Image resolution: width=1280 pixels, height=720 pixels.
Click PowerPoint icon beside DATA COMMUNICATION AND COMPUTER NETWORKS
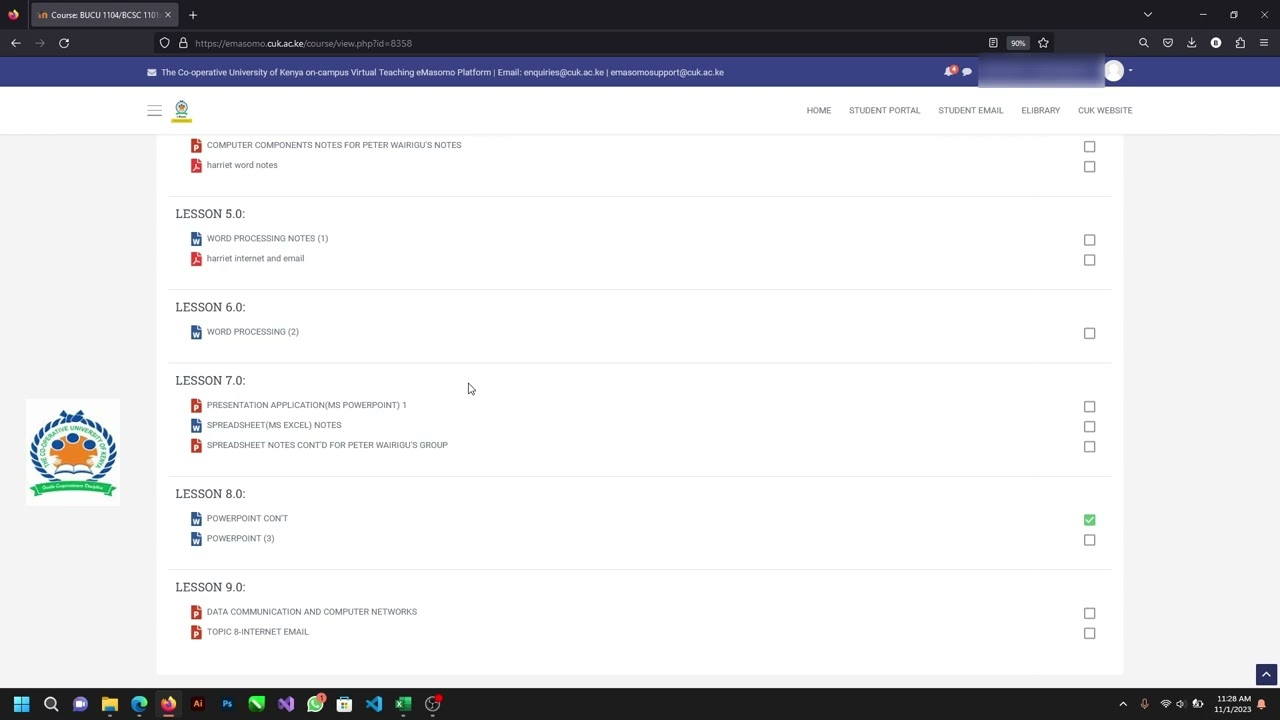[196, 612]
